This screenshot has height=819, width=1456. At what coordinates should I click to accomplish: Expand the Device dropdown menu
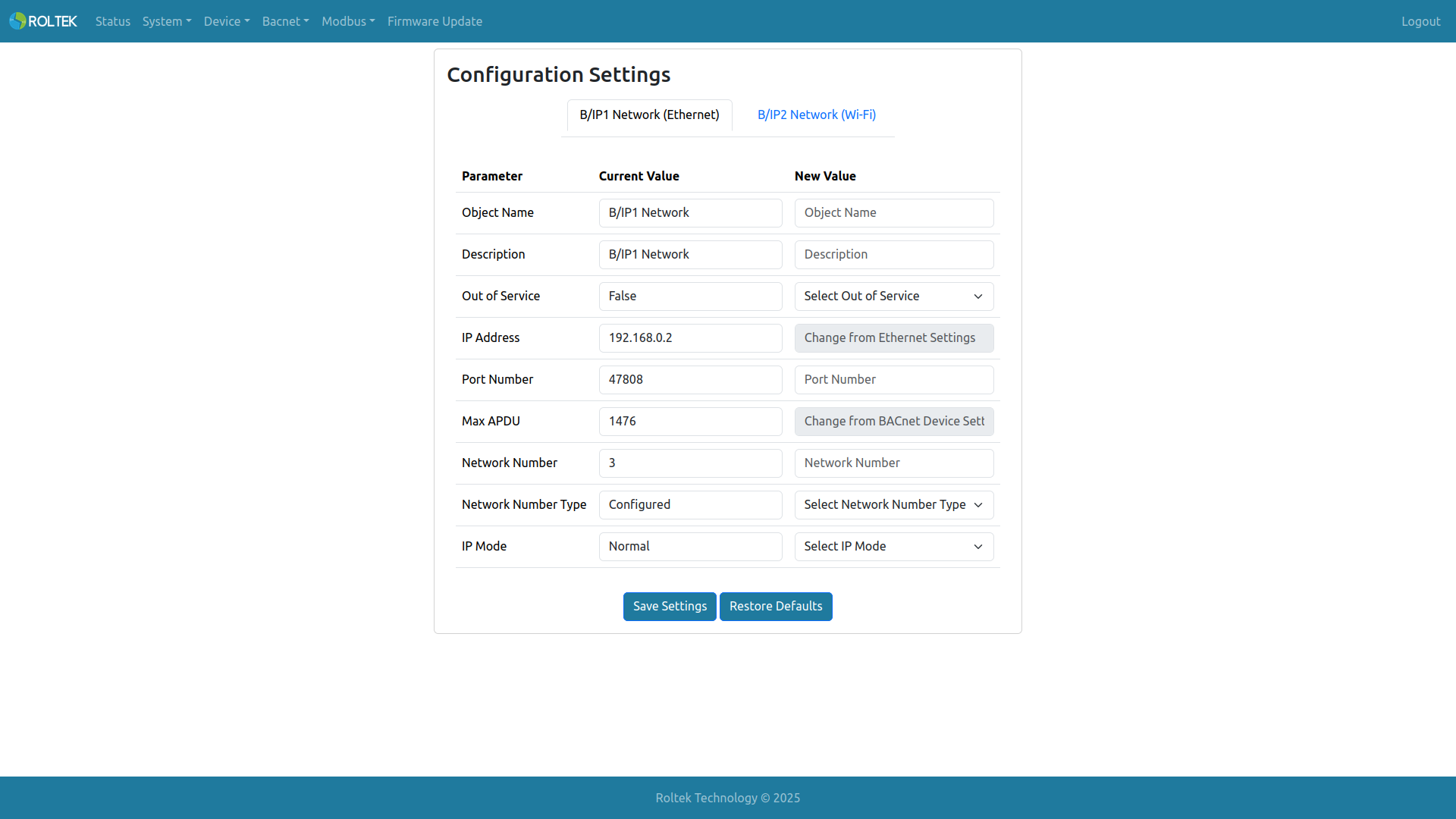[x=227, y=21]
